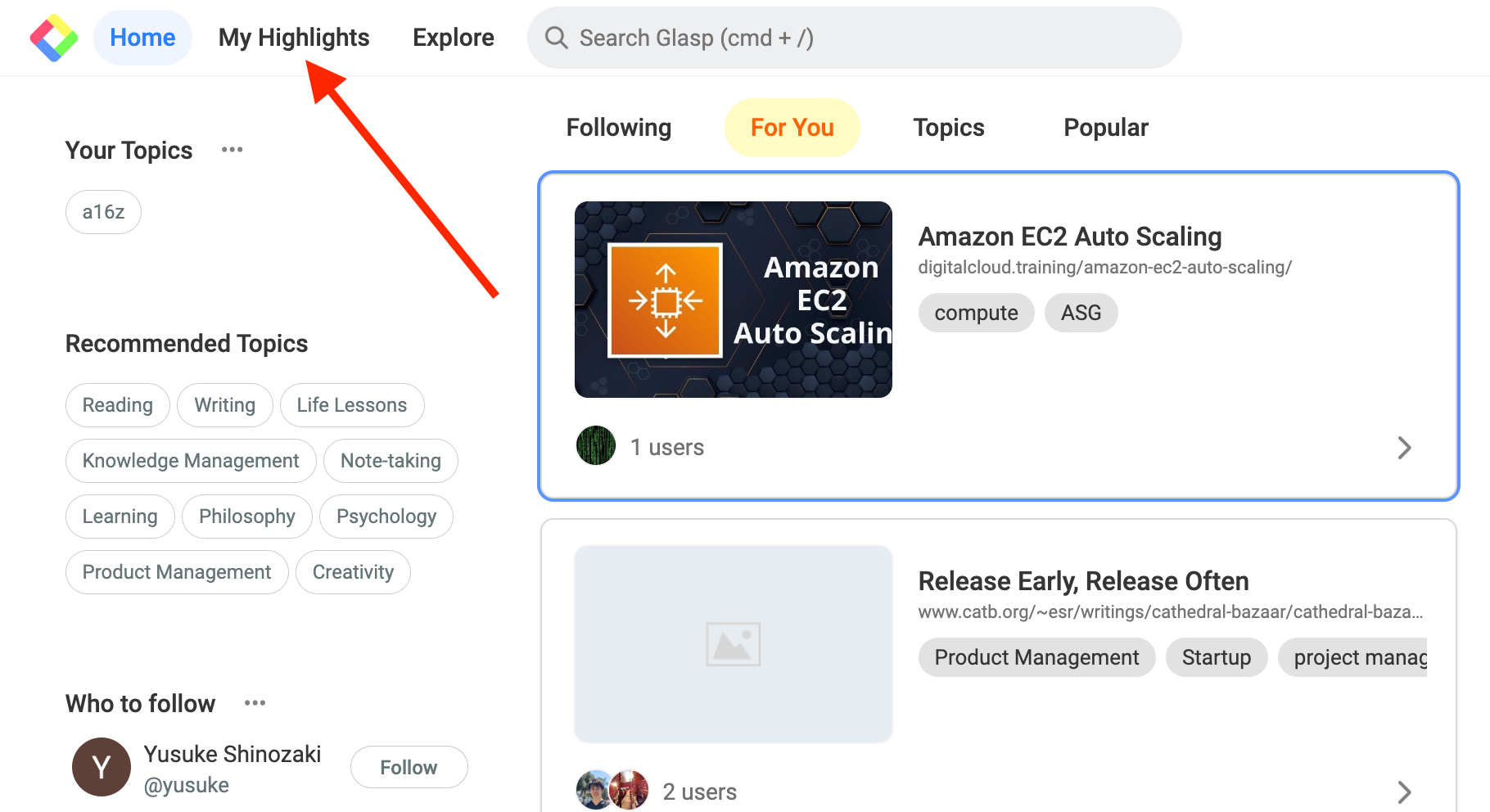1490x812 pixels.
Task: Follow Yusuke Shinozaki
Action: 409,767
